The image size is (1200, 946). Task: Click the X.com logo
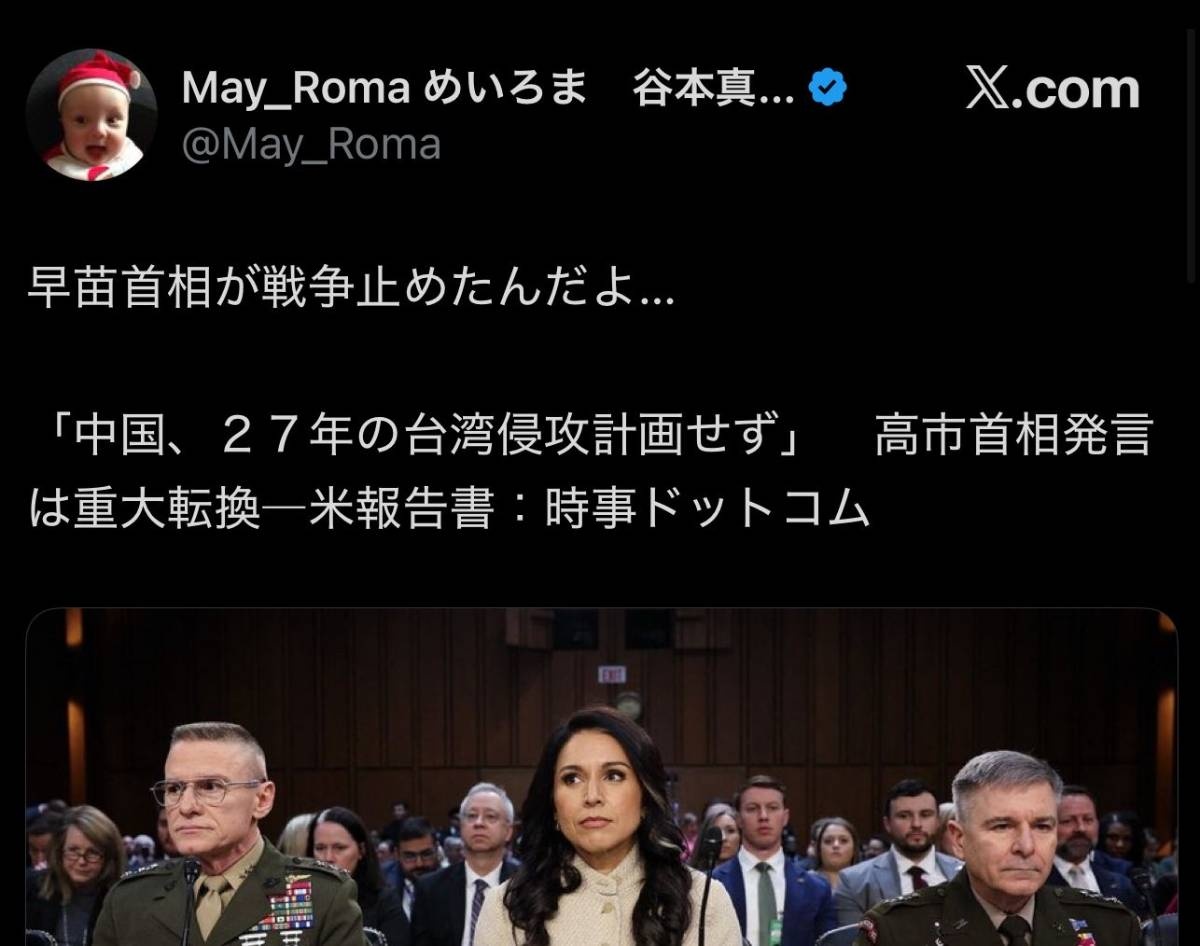(1052, 90)
